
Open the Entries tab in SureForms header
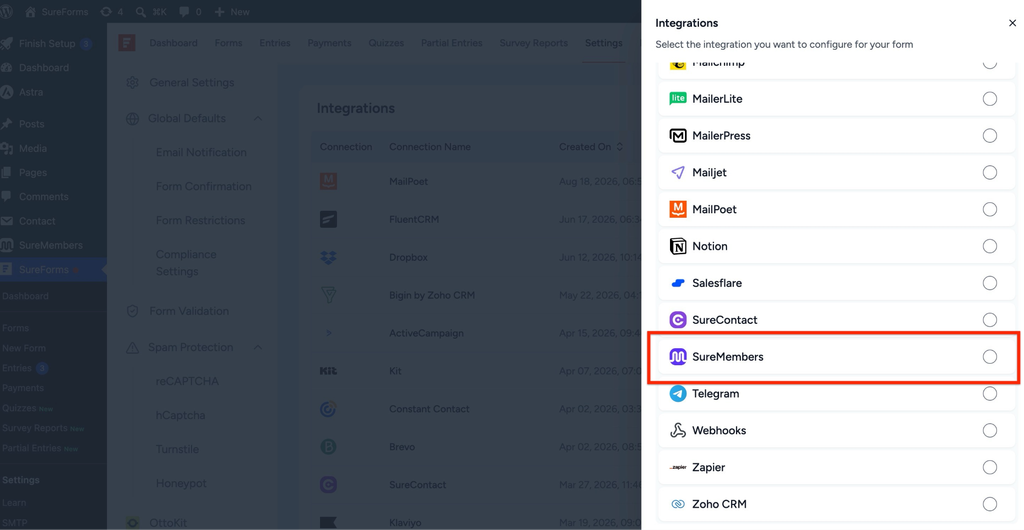coord(275,43)
